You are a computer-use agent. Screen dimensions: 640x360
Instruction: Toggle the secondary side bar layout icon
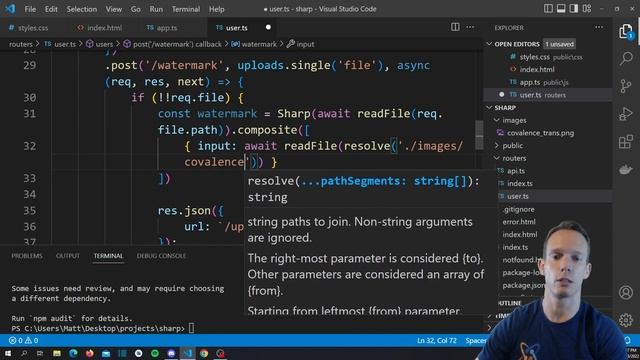[574, 9]
